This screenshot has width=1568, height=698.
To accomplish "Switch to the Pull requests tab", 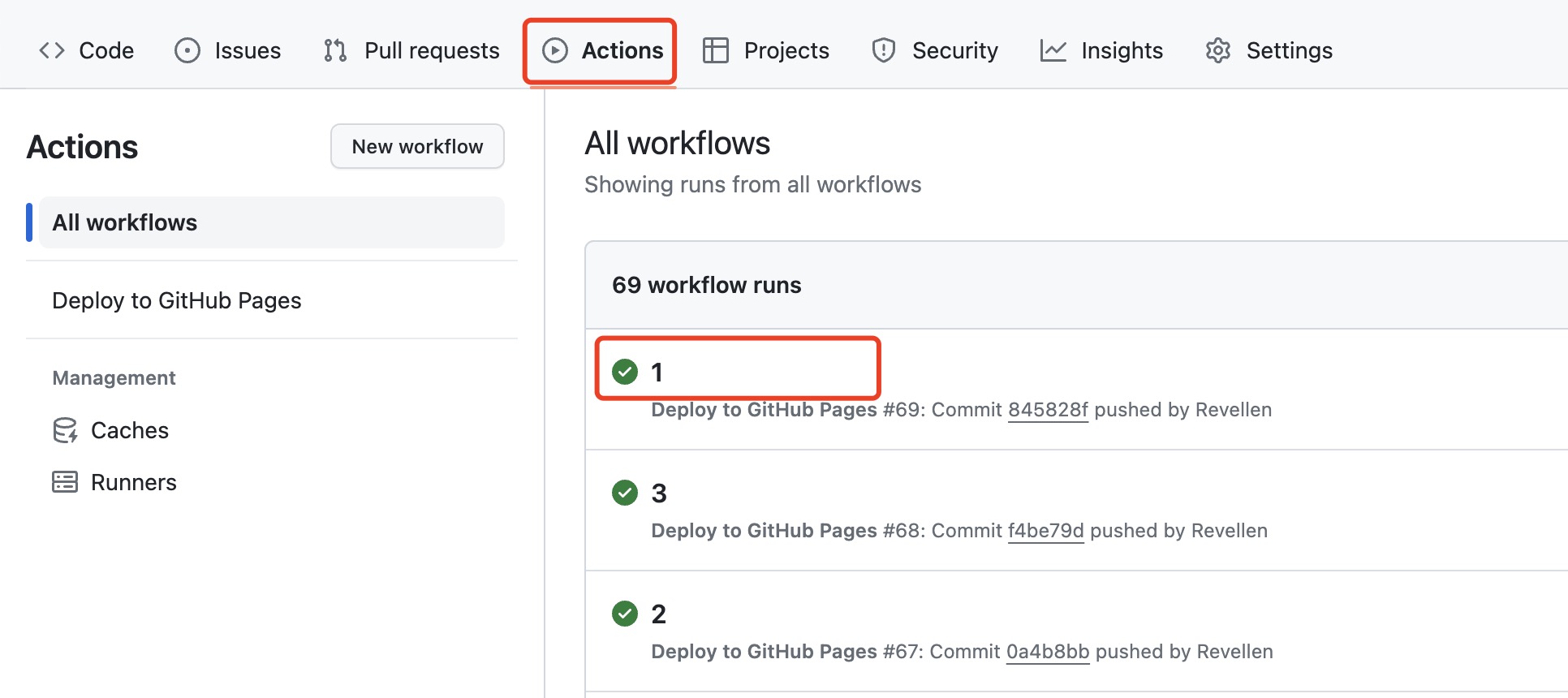I will (431, 50).
